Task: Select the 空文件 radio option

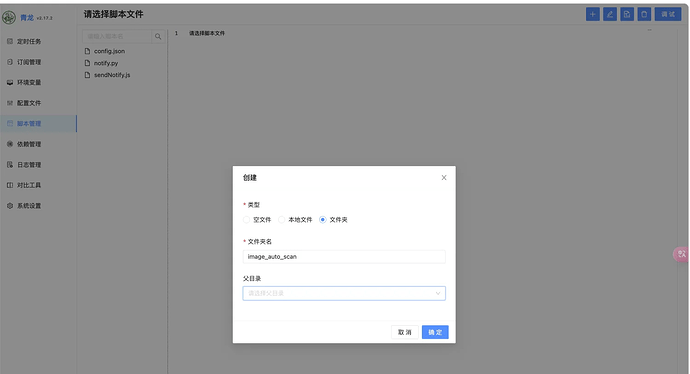Action: coord(246,220)
